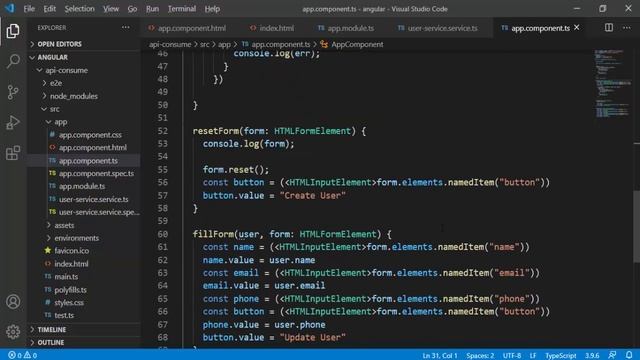640x360 pixels.
Task: Click the src breadcrumb segment
Action: 204,44
